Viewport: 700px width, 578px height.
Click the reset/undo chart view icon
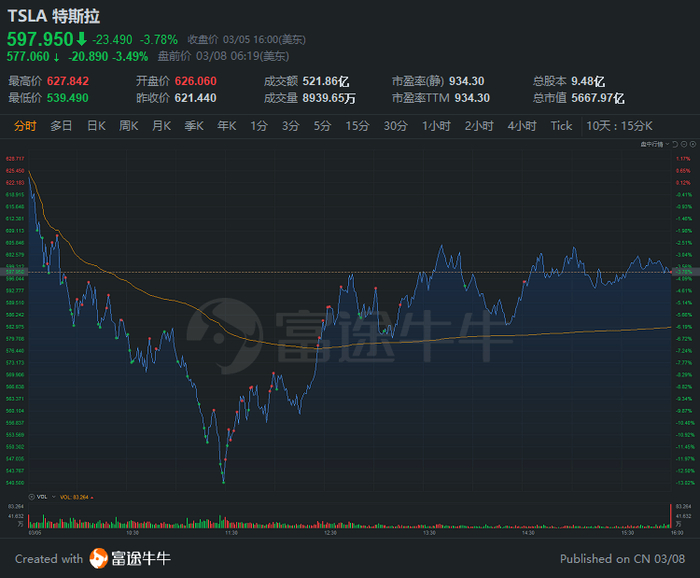pyautogui.click(x=675, y=144)
